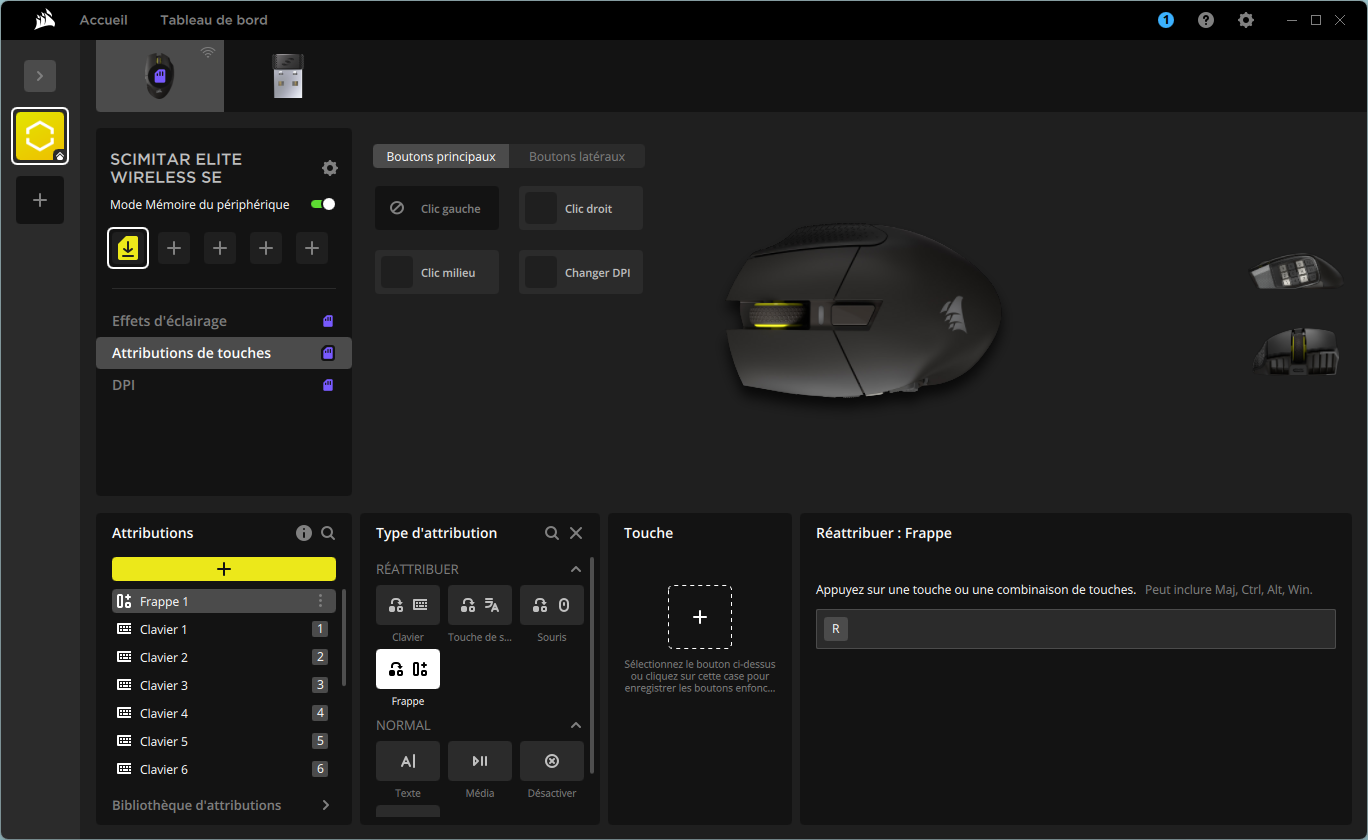Select the wireless USB dongle thumbnail
This screenshot has width=1368, height=840.
pyautogui.click(x=288, y=76)
